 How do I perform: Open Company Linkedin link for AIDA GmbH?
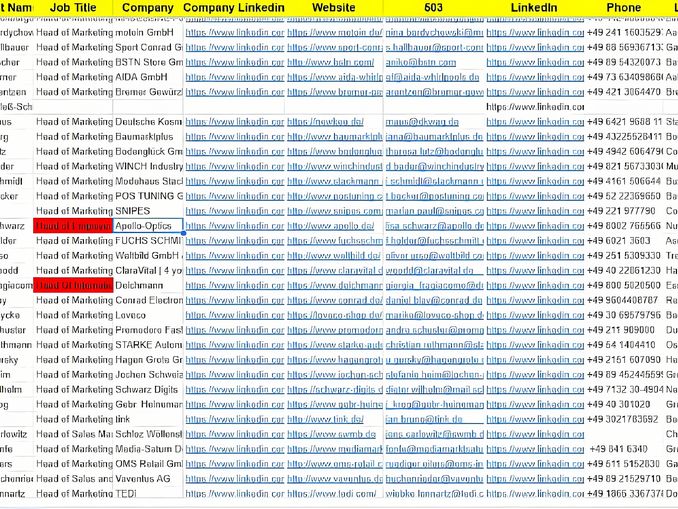coord(235,77)
